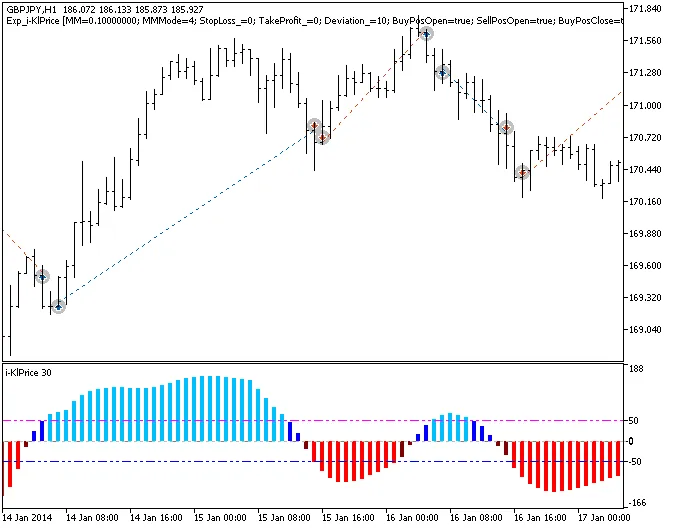Click the i-KlPrice 30 indicator label

coord(29,372)
